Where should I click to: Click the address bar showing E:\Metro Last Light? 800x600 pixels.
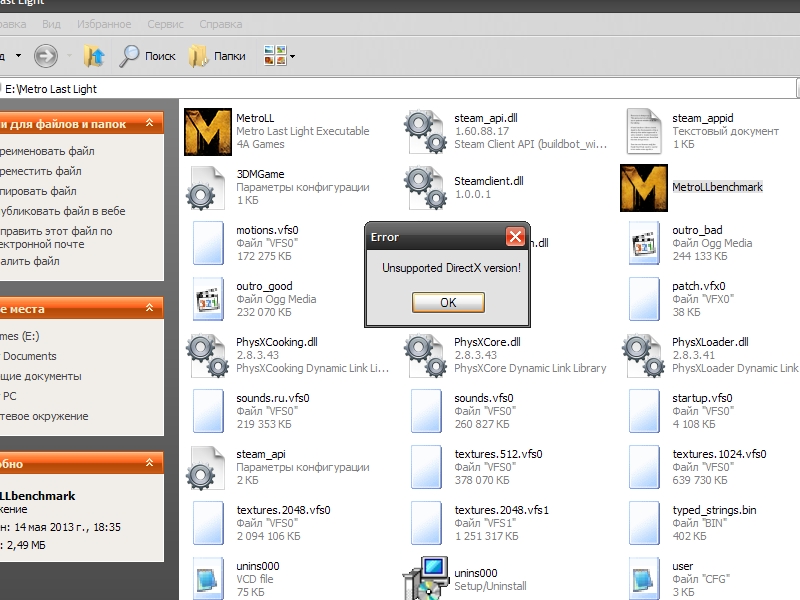pos(398,89)
